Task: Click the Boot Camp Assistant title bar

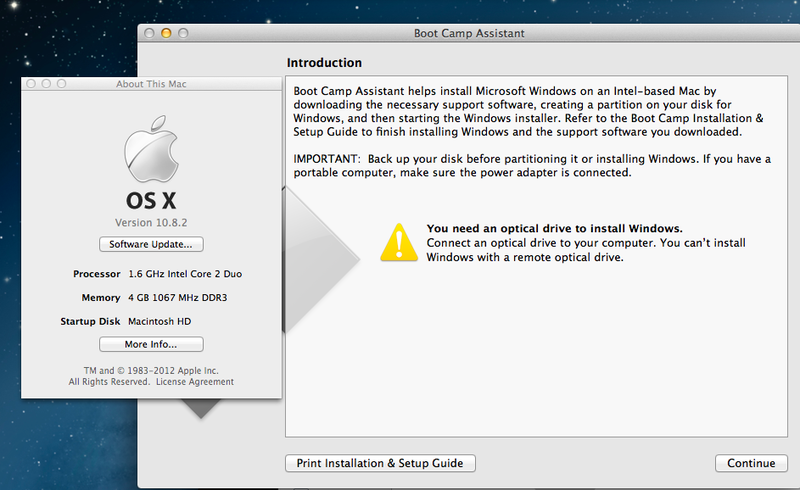Action: click(469, 33)
